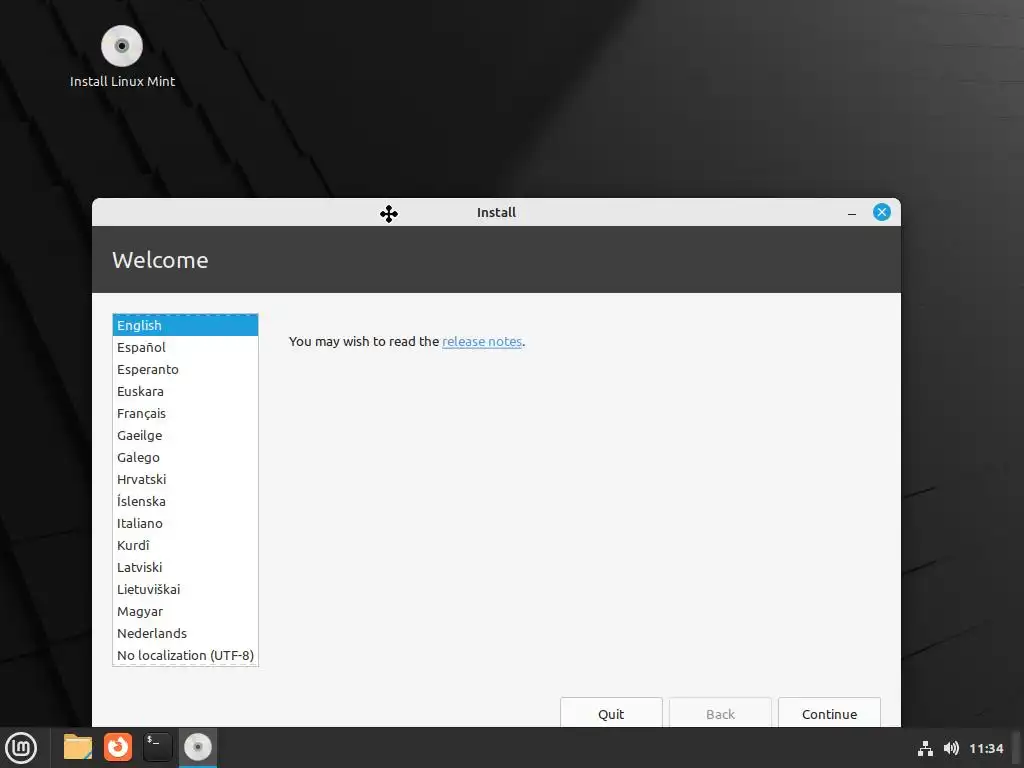Select English in the language list
Screen dimensions: 1024x768
tap(185, 325)
